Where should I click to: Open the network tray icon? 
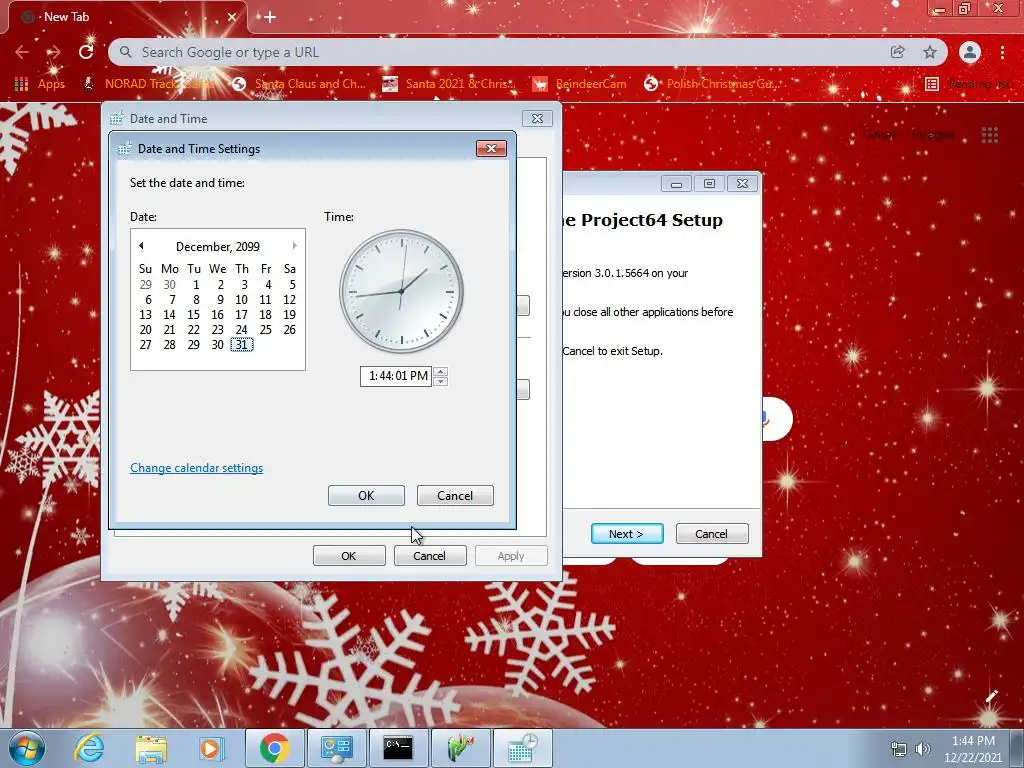tap(899, 749)
